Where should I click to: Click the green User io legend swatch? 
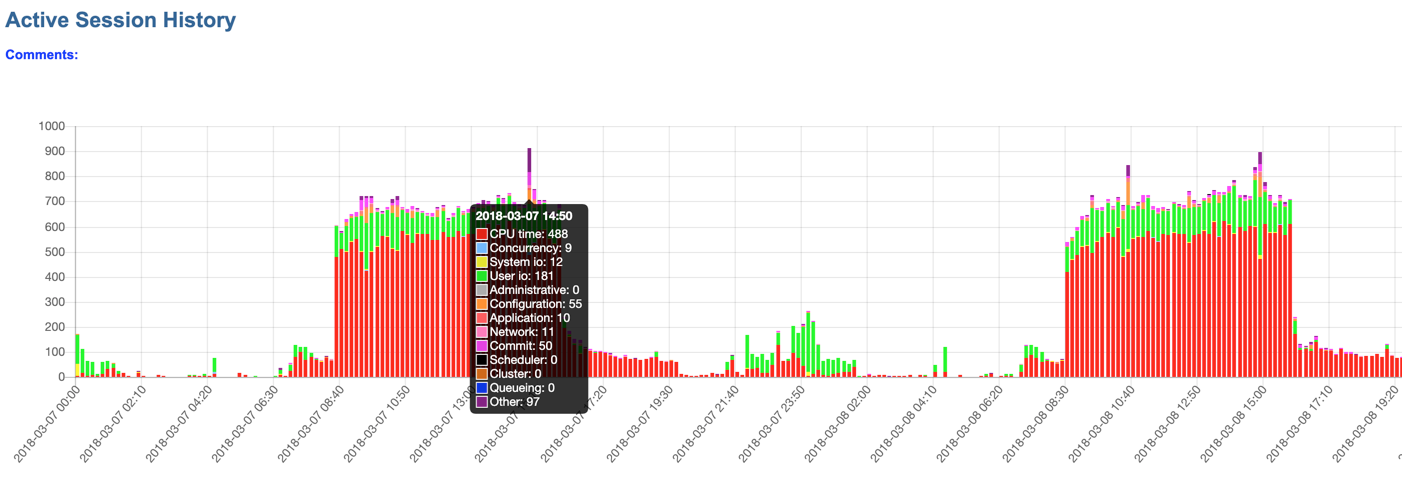click(482, 276)
